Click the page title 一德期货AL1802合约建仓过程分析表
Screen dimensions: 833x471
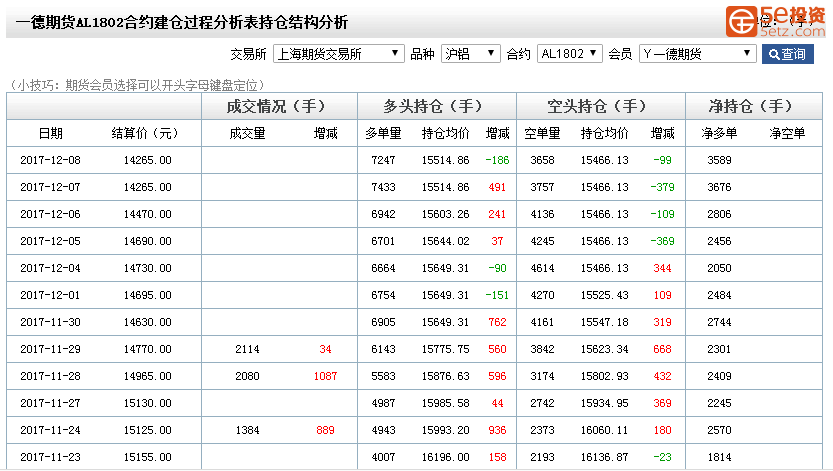pyautogui.click(x=142, y=22)
